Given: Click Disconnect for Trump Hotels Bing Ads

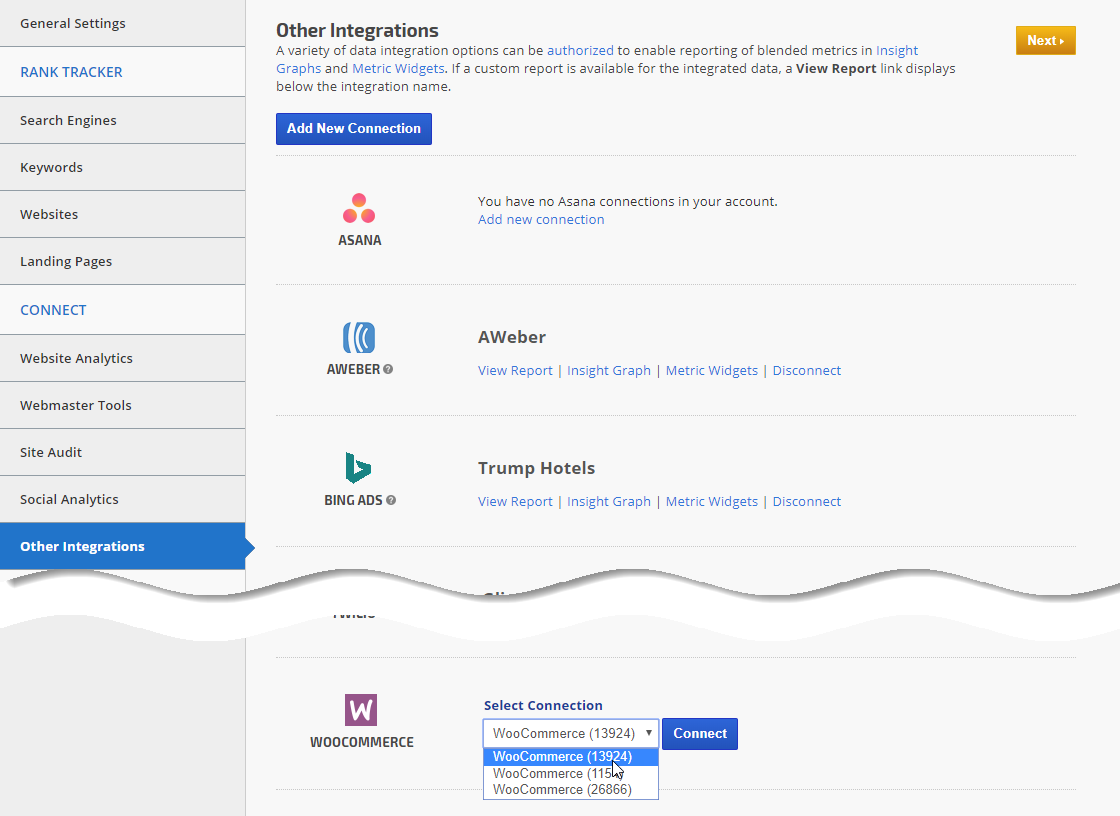Looking at the screenshot, I should 807,502.
